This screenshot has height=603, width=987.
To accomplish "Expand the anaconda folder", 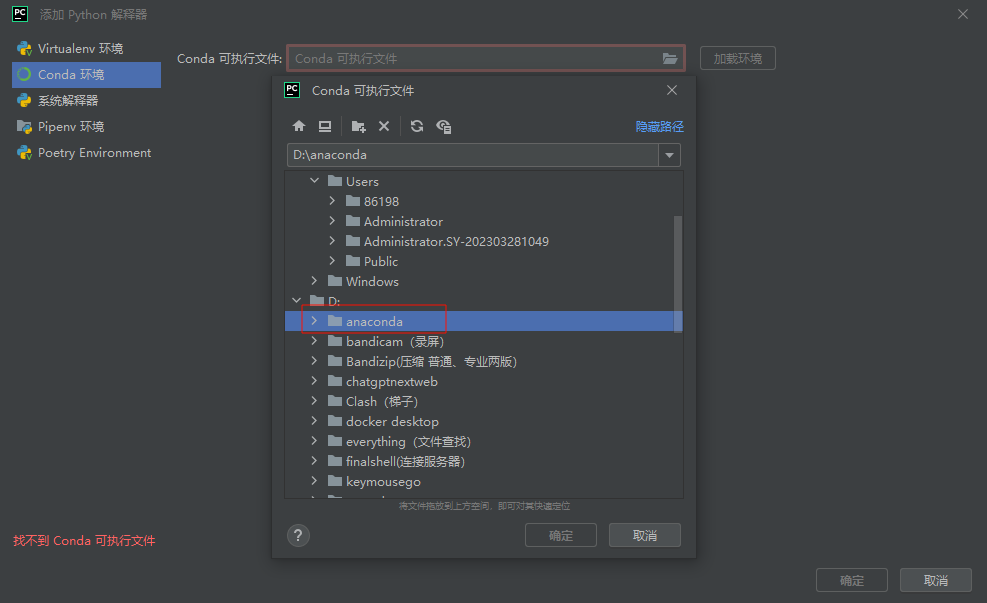I will click(x=315, y=321).
